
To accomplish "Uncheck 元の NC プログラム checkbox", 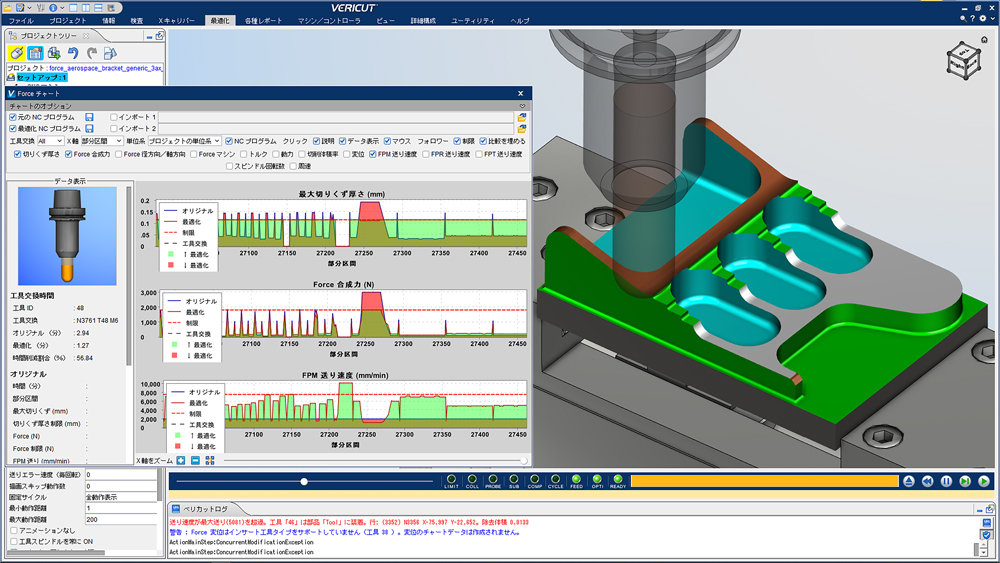I will click(x=13, y=117).
